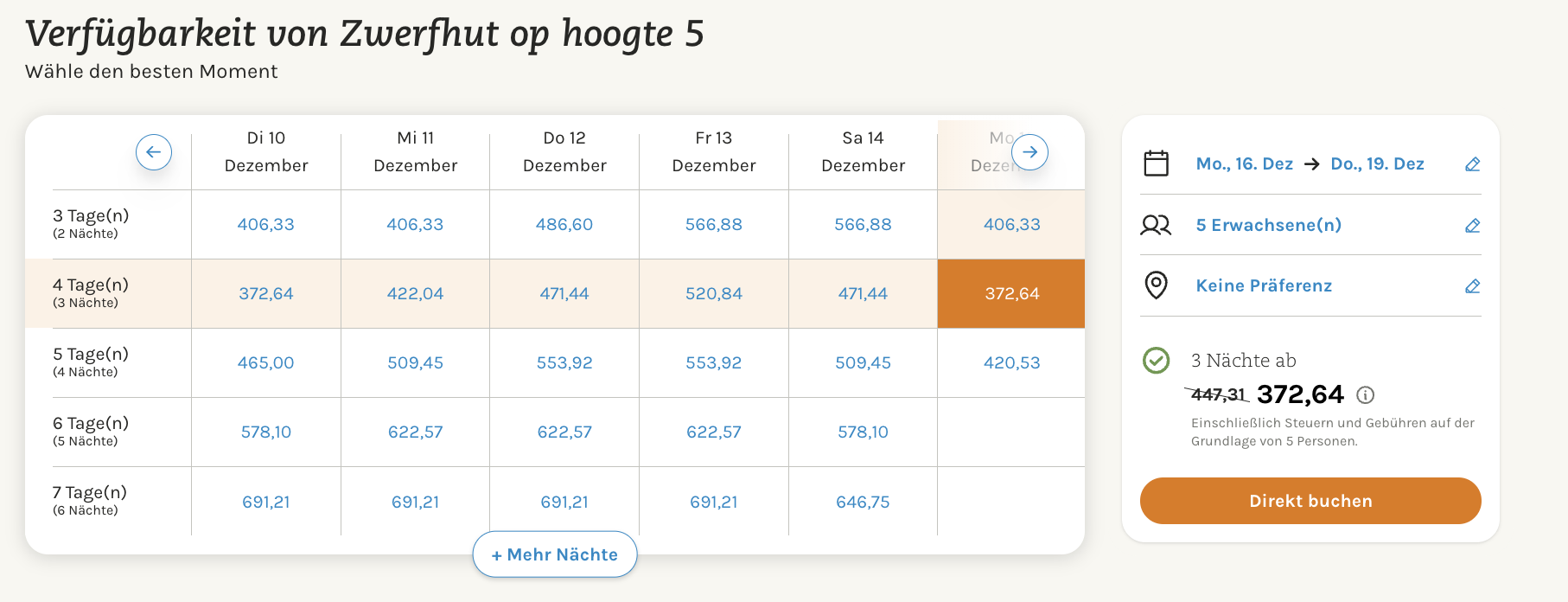Click the guests people icon

pyautogui.click(x=1156, y=225)
